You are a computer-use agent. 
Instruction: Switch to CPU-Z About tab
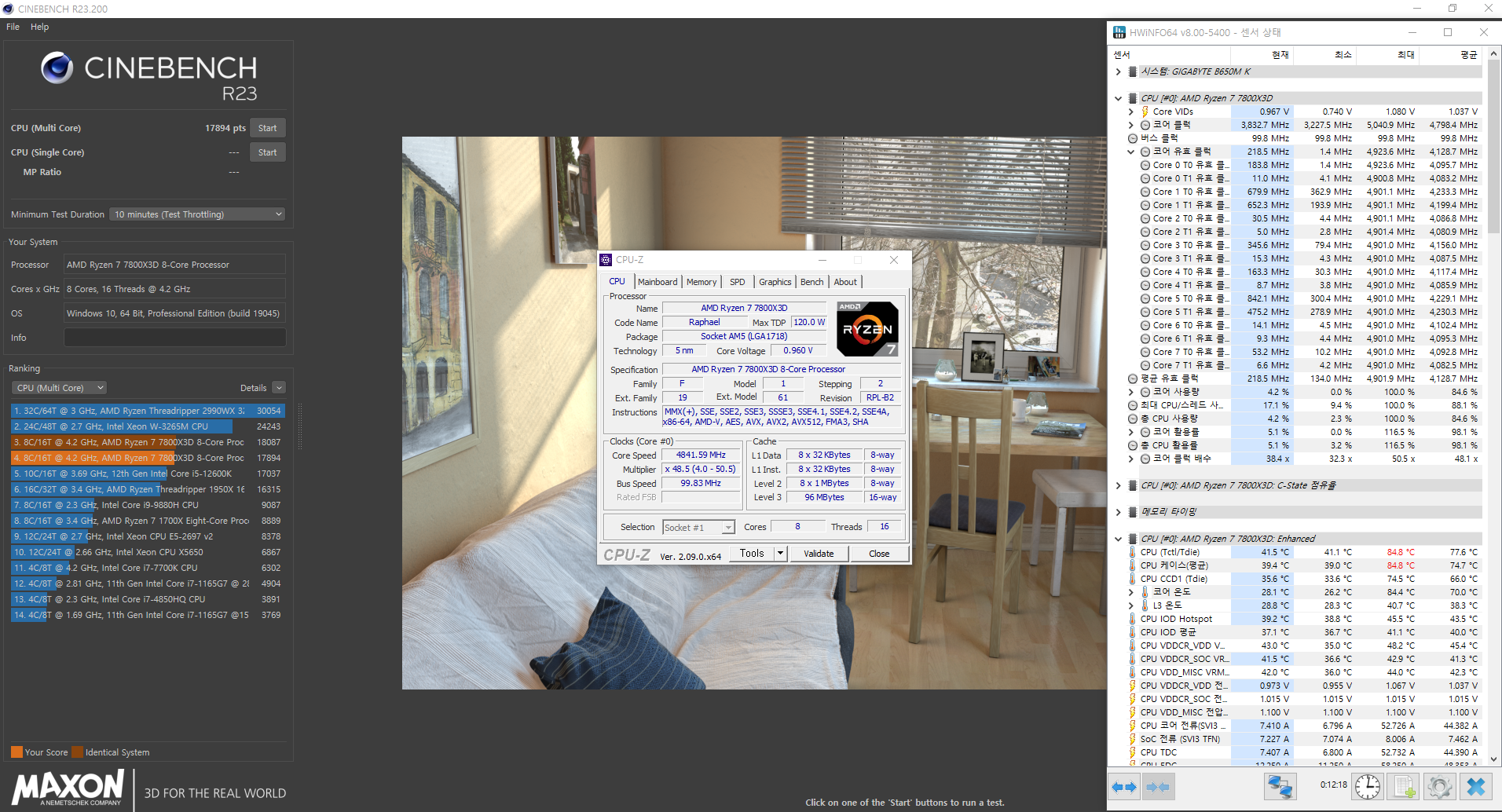pyautogui.click(x=845, y=282)
